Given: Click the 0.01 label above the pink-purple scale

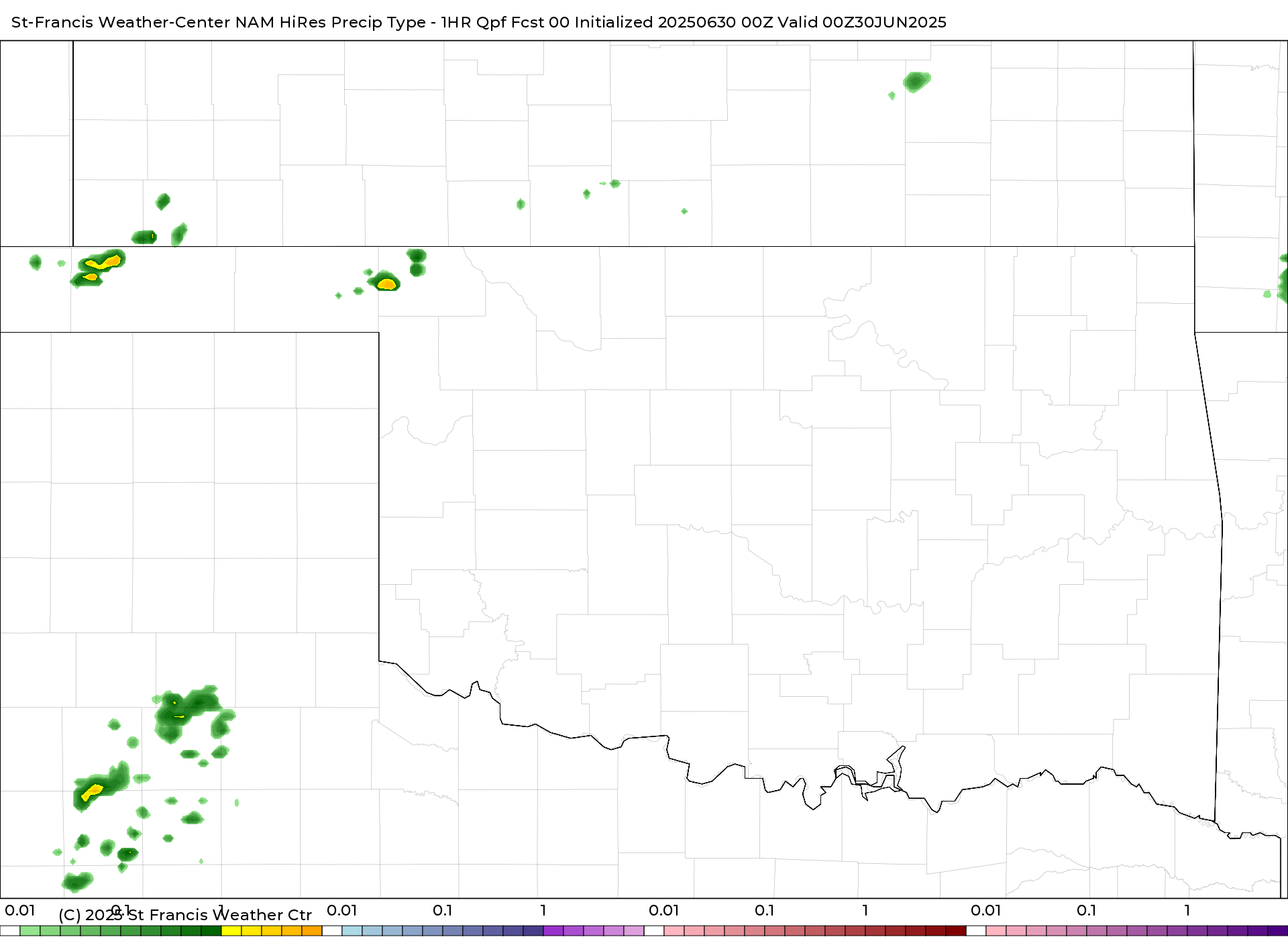Looking at the screenshot, I should (x=986, y=911).
